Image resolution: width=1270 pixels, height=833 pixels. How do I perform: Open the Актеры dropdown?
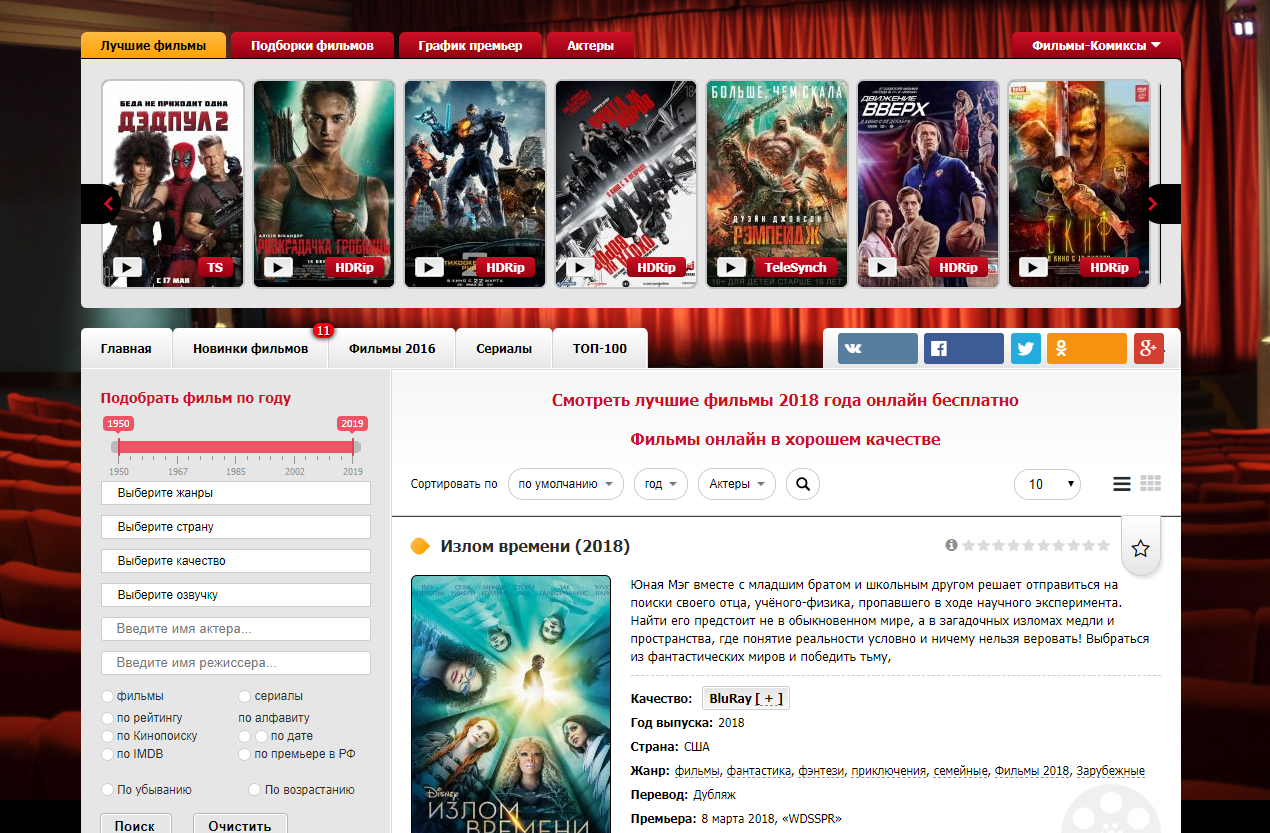click(737, 484)
